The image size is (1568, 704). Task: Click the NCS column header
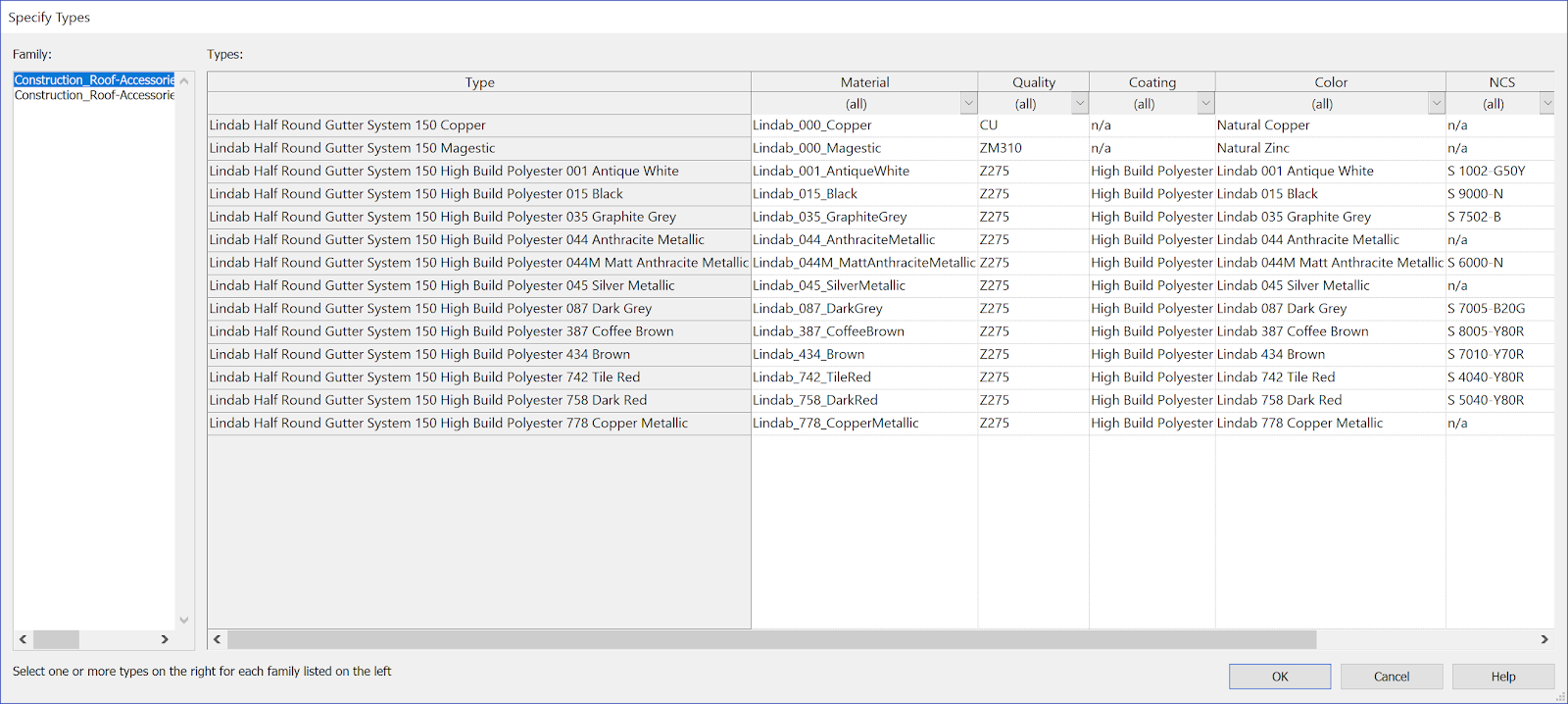coord(1501,82)
